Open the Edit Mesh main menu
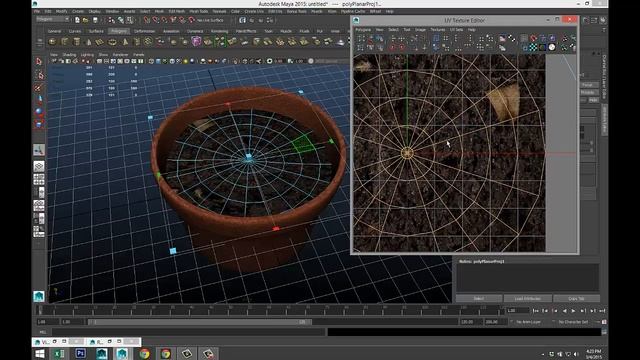This screenshot has width=640, height=360. pyautogui.click(x=177, y=11)
